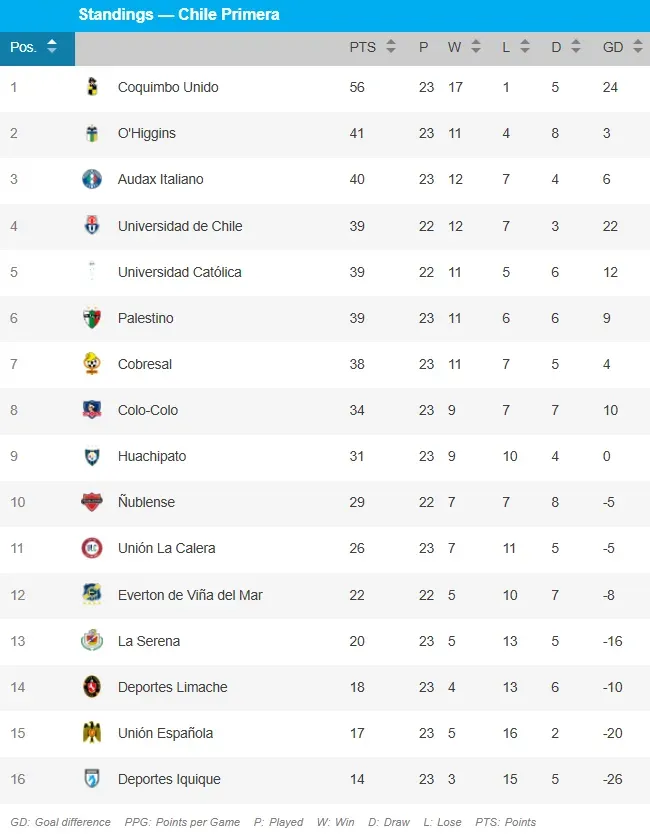This screenshot has width=650, height=835.
Task: Sort table by GD column arrows
Action: point(638,47)
